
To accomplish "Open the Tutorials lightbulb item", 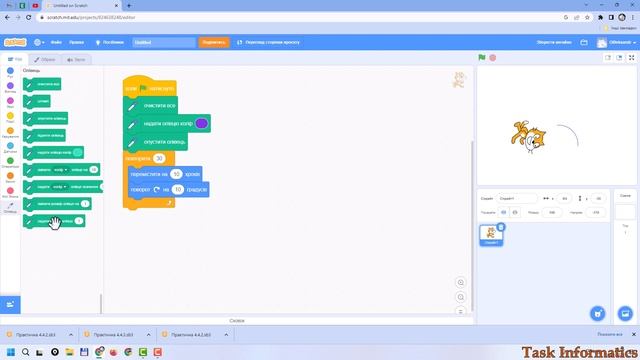I will tap(109, 42).
